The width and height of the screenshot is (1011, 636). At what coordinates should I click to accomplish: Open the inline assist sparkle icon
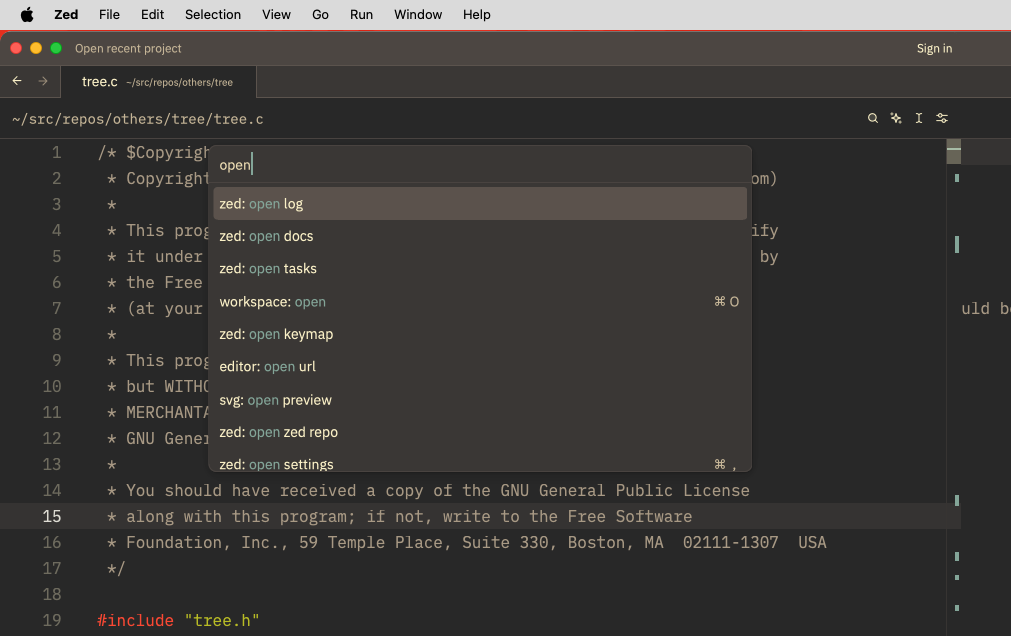point(896,118)
